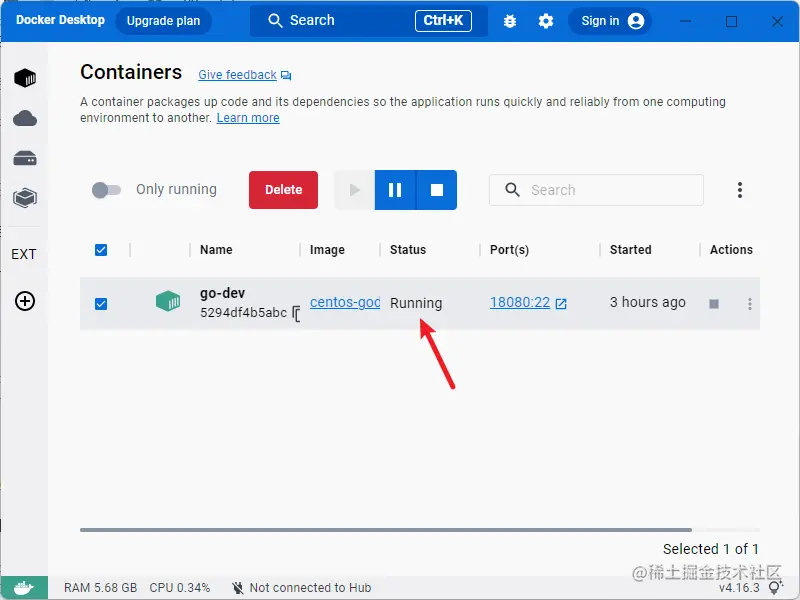Open the Volumes drive icon in sidebar
The height and width of the screenshot is (600, 800).
[x=24, y=159]
